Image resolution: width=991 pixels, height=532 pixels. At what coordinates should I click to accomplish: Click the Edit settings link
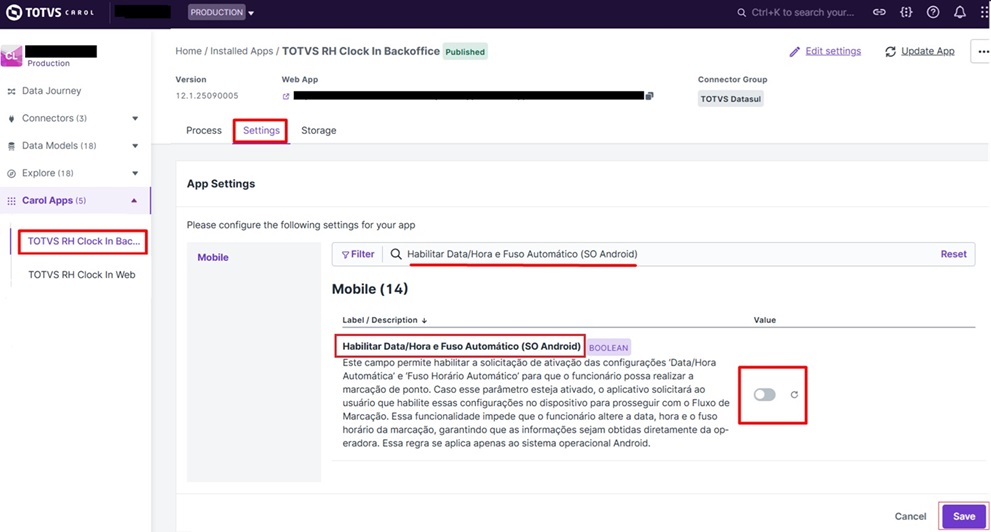833,51
